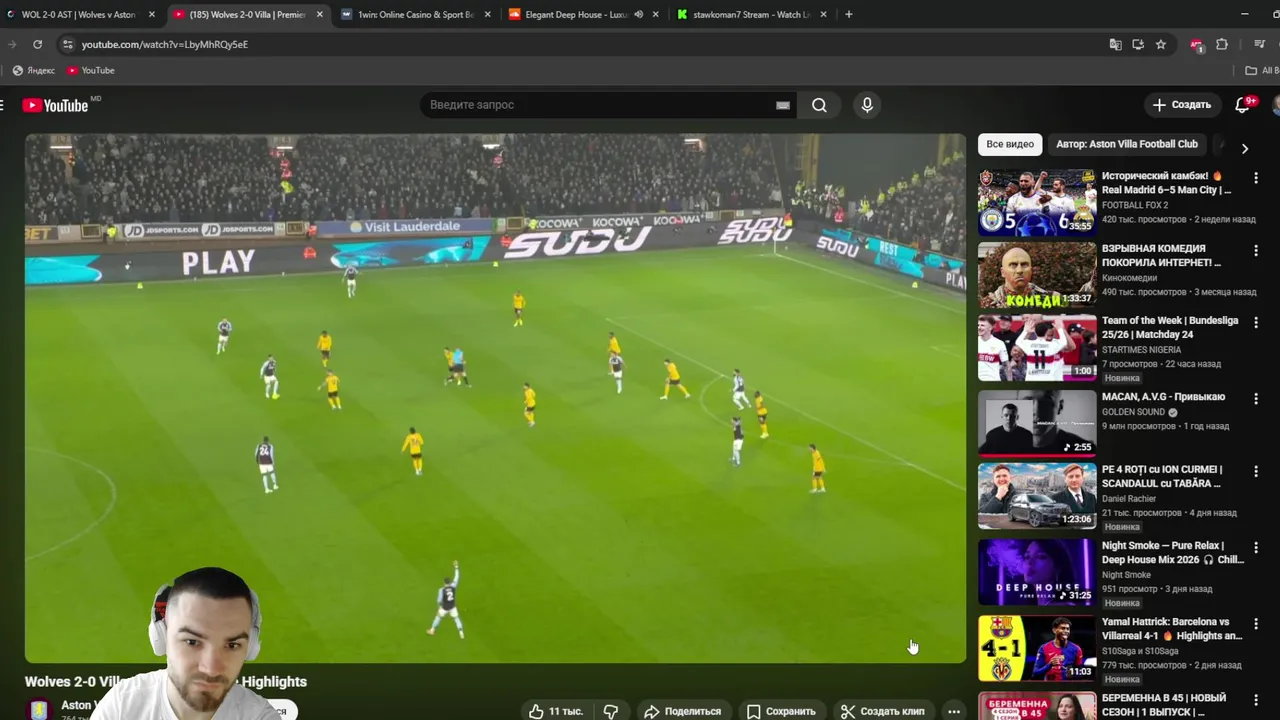Open options for the MACAN, A.V.G video
Image resolution: width=1280 pixels, height=720 pixels.
tap(1256, 398)
